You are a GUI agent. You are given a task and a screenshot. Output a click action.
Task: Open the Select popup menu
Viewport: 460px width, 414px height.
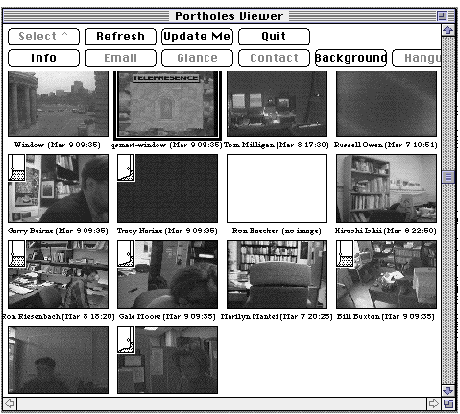[44, 36]
